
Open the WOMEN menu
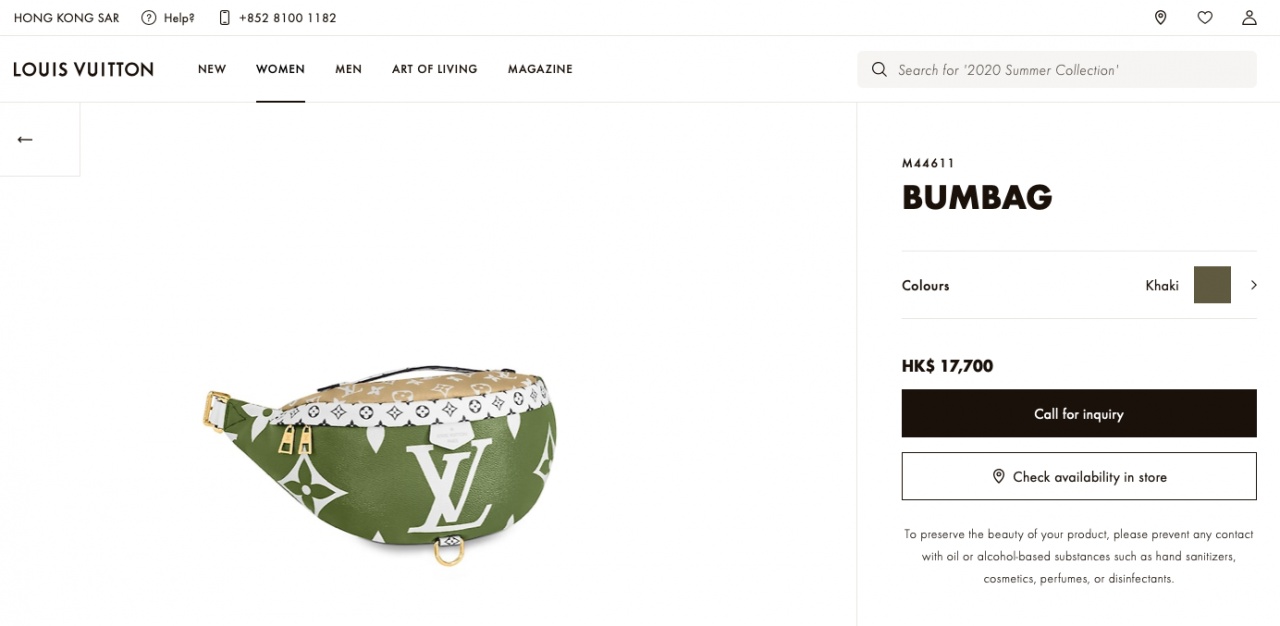[280, 69]
